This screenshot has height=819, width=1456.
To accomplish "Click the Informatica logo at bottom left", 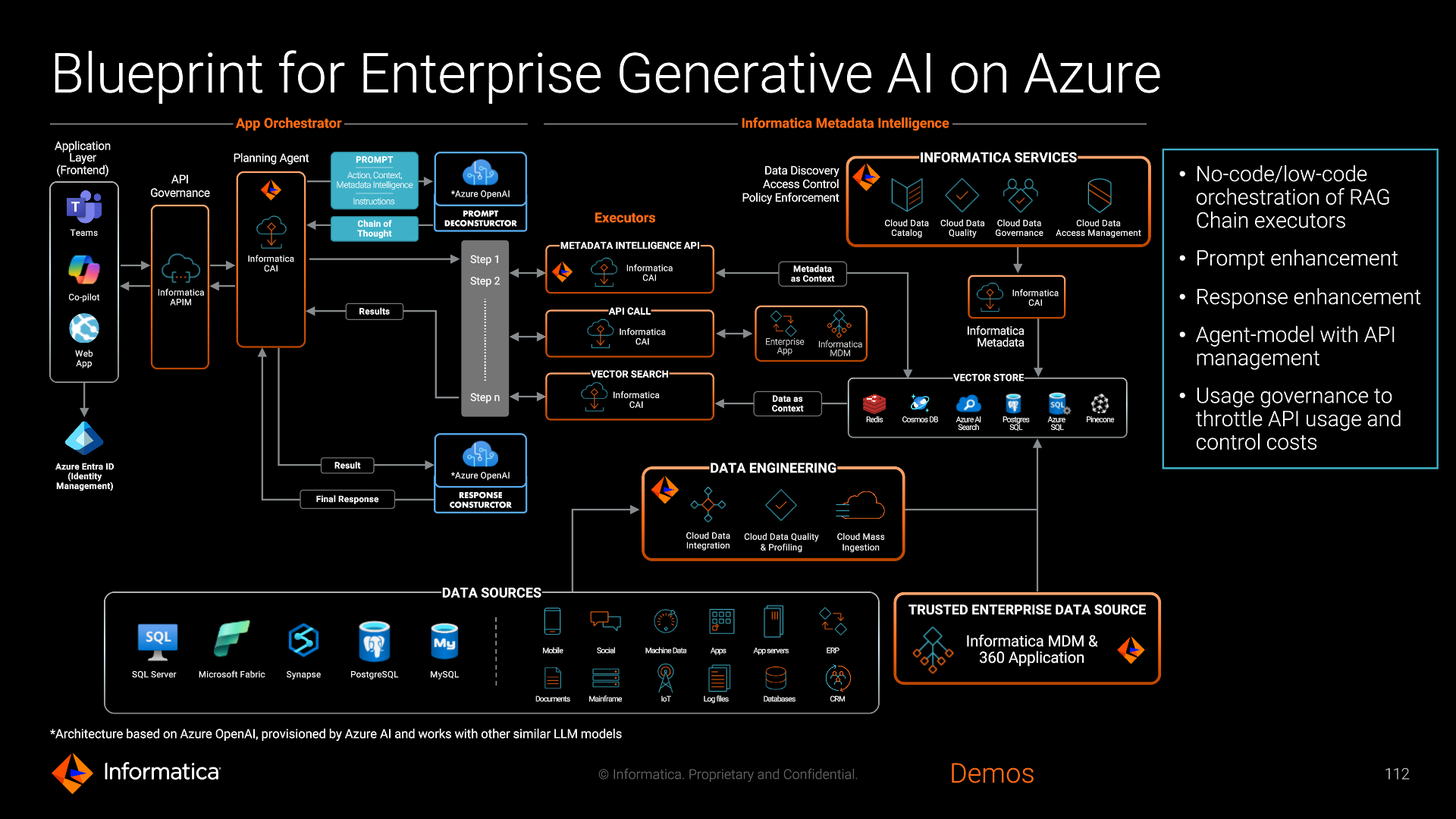I will (x=73, y=773).
